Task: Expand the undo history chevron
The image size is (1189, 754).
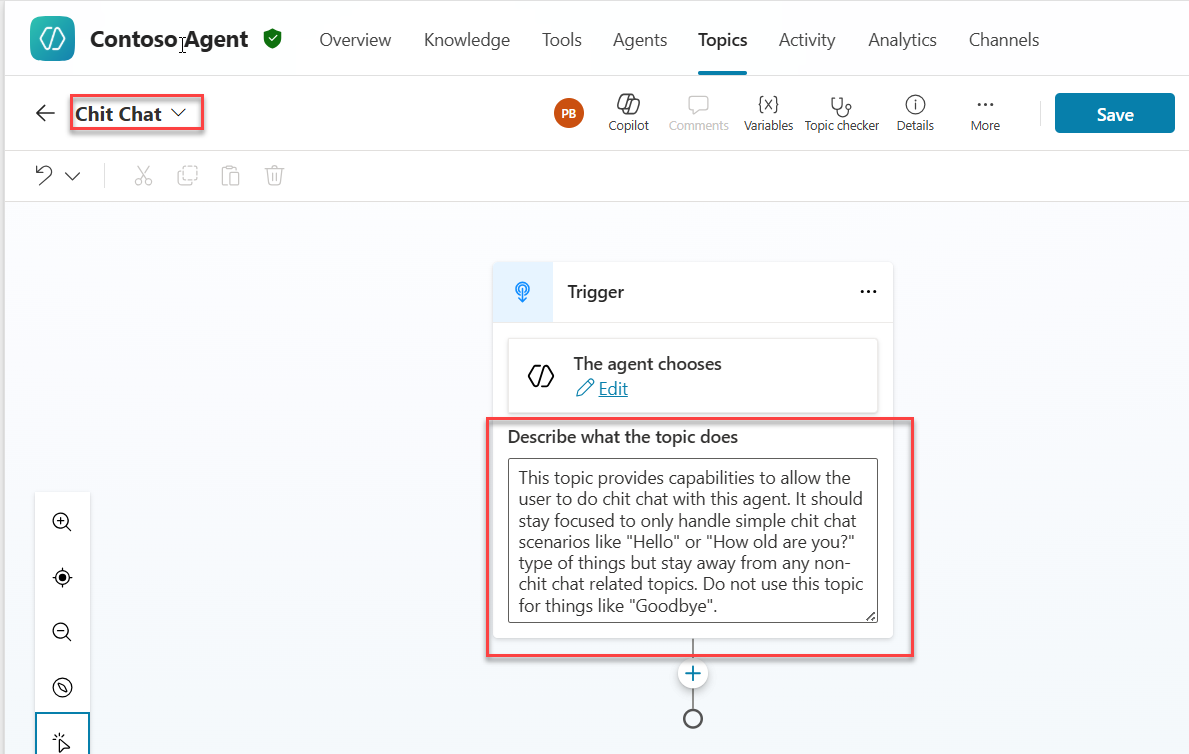Action: 73,176
